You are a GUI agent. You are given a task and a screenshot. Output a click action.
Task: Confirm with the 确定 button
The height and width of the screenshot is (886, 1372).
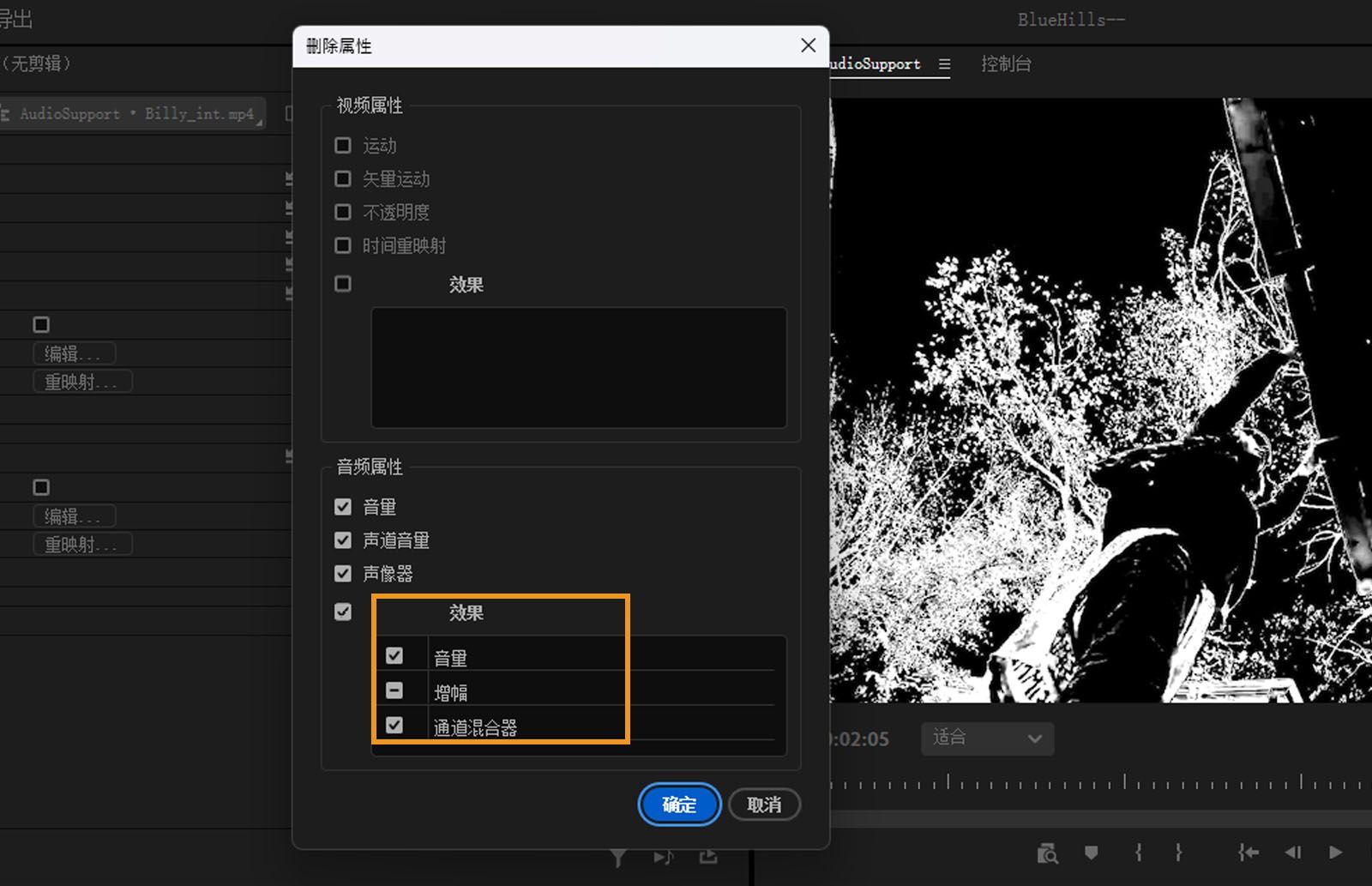click(x=678, y=805)
